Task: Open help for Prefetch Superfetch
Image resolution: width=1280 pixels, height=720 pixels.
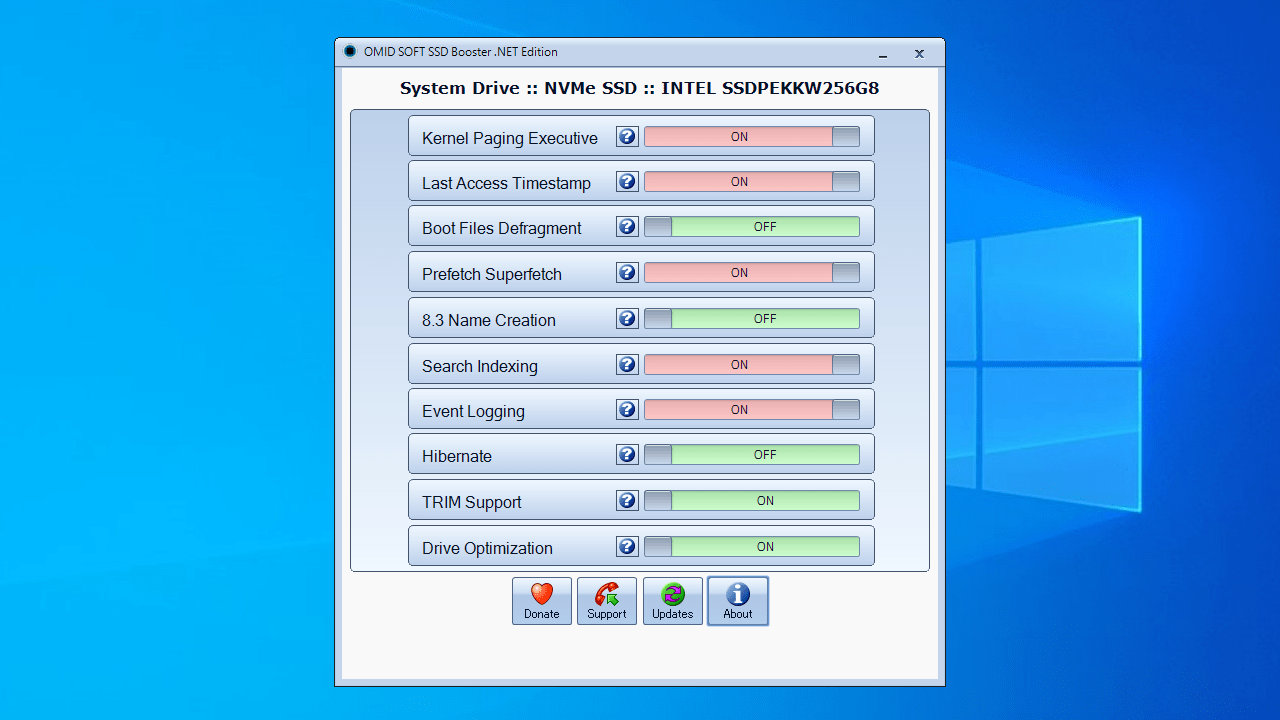Action: [x=627, y=273]
